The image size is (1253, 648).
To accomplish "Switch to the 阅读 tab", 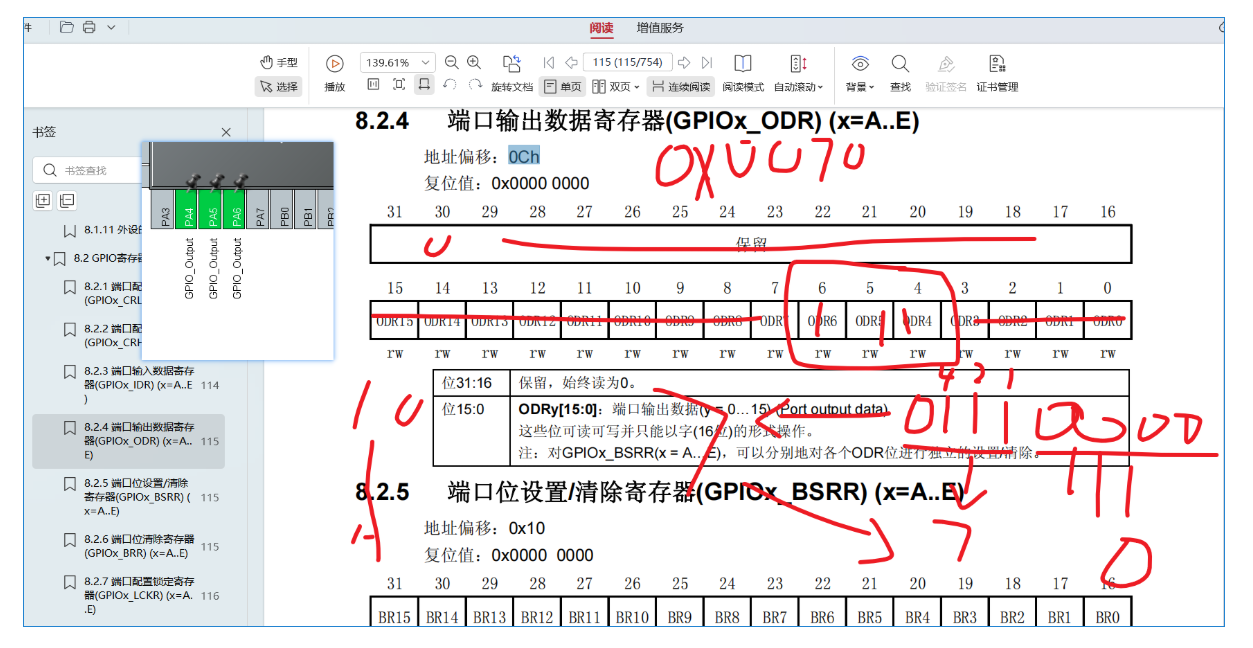I will pyautogui.click(x=601, y=28).
